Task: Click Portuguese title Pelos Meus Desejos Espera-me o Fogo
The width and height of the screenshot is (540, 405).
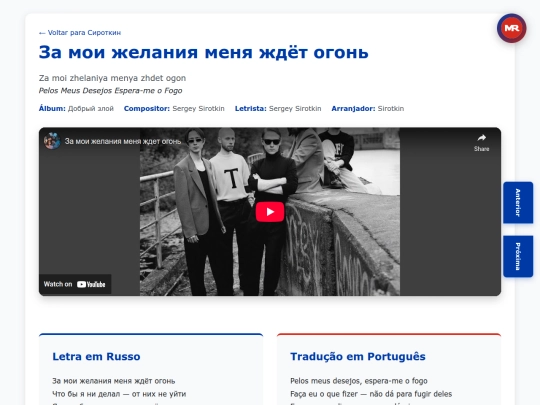Action: click(x=111, y=91)
